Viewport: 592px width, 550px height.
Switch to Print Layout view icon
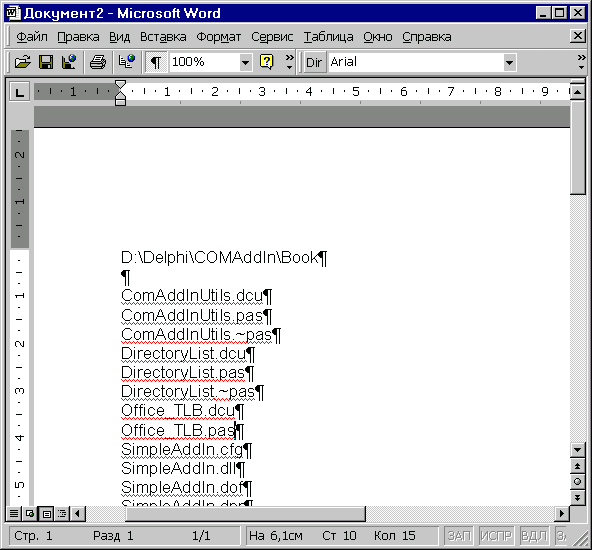coord(46,514)
